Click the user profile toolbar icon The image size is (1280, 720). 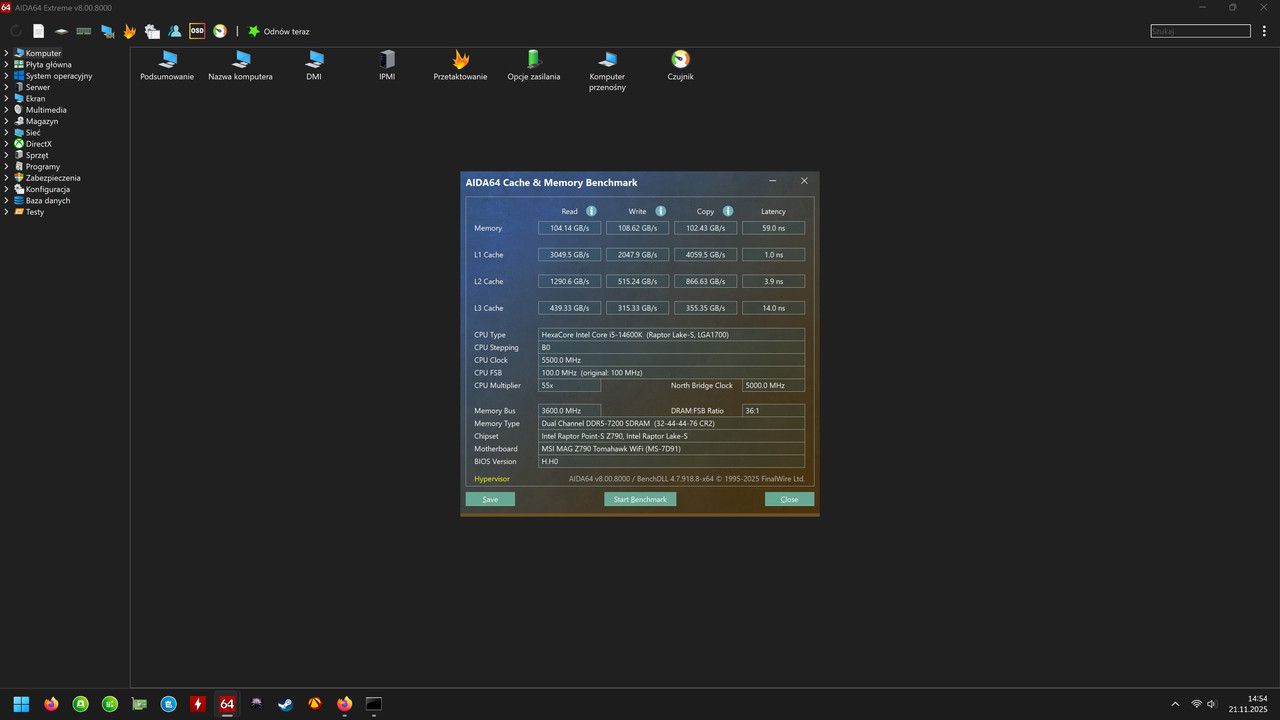tap(175, 31)
